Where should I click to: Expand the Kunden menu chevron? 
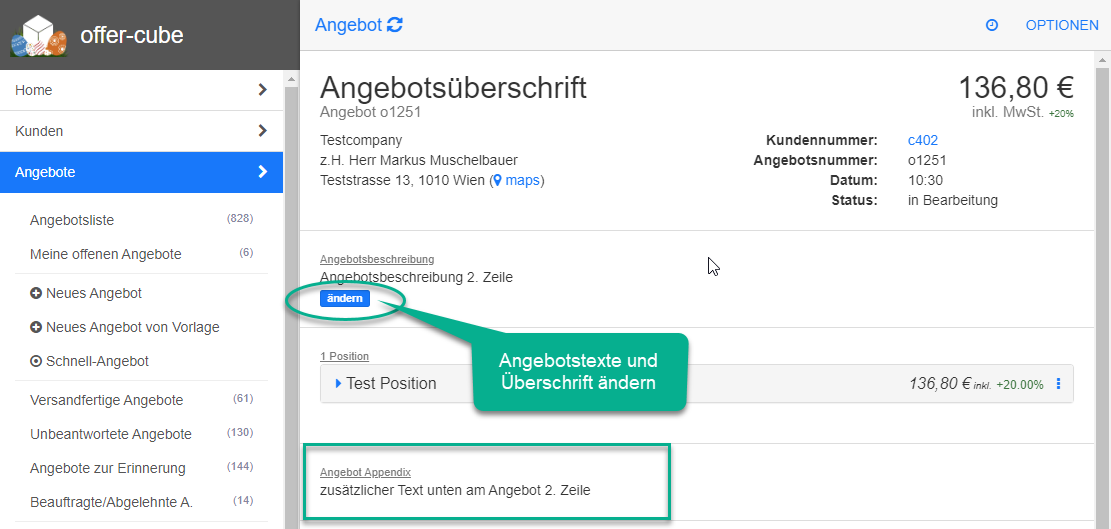[262, 131]
